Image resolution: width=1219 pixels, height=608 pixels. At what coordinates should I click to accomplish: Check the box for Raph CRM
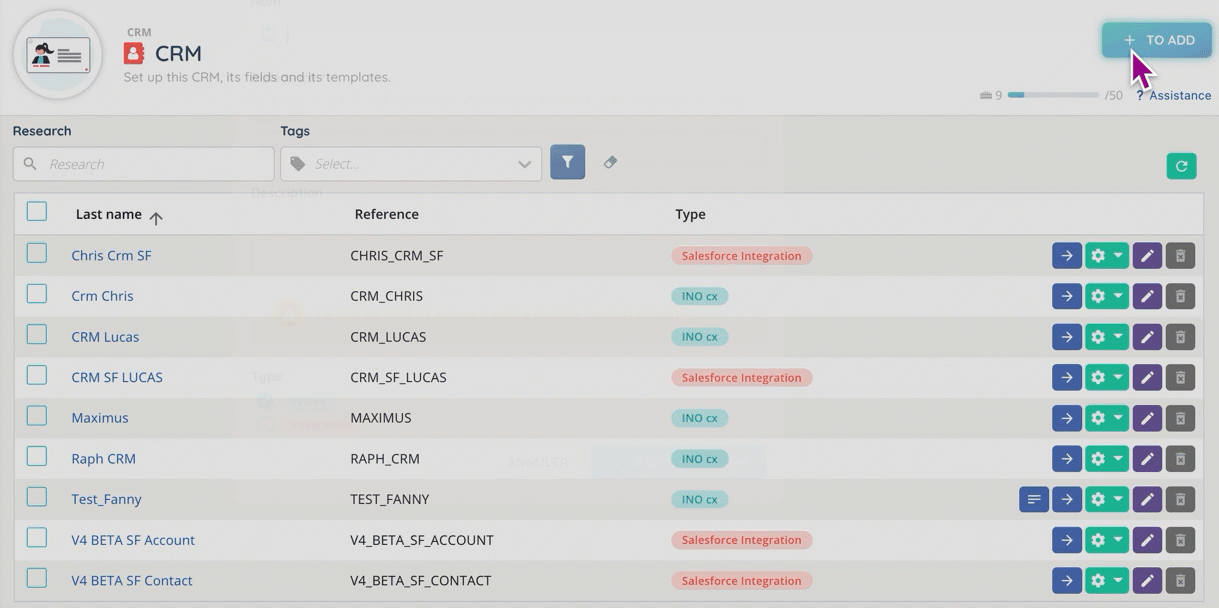click(37, 457)
